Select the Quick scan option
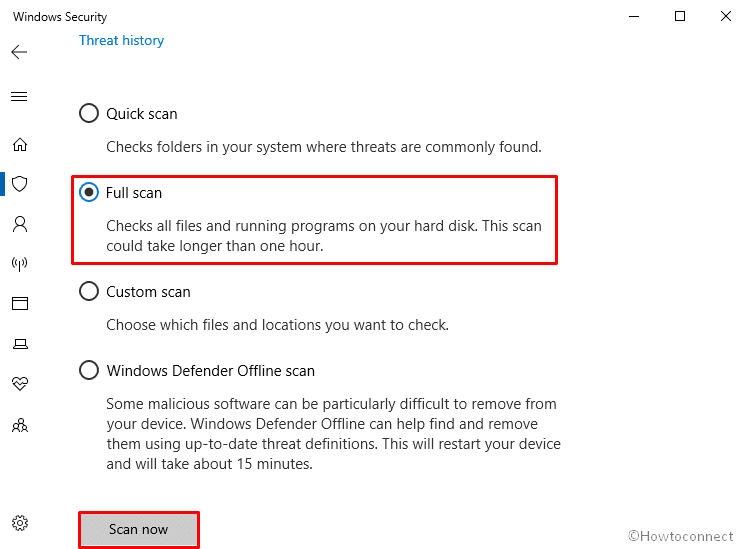Image resolution: width=741 pixels, height=549 pixels. (88, 113)
